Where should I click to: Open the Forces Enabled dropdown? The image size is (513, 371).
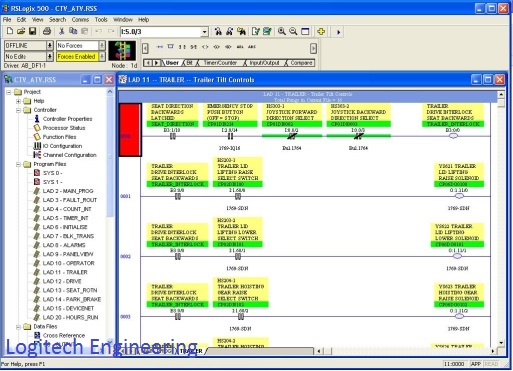coord(102,56)
